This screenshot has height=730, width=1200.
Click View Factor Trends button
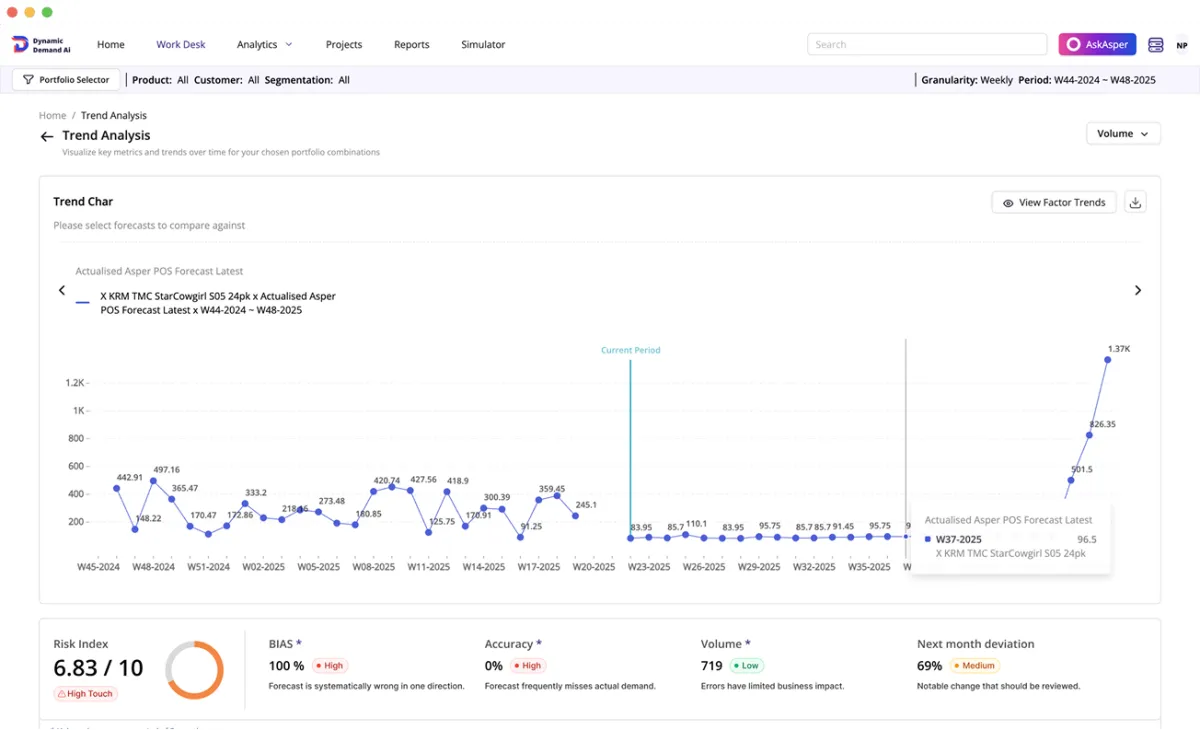click(1054, 202)
